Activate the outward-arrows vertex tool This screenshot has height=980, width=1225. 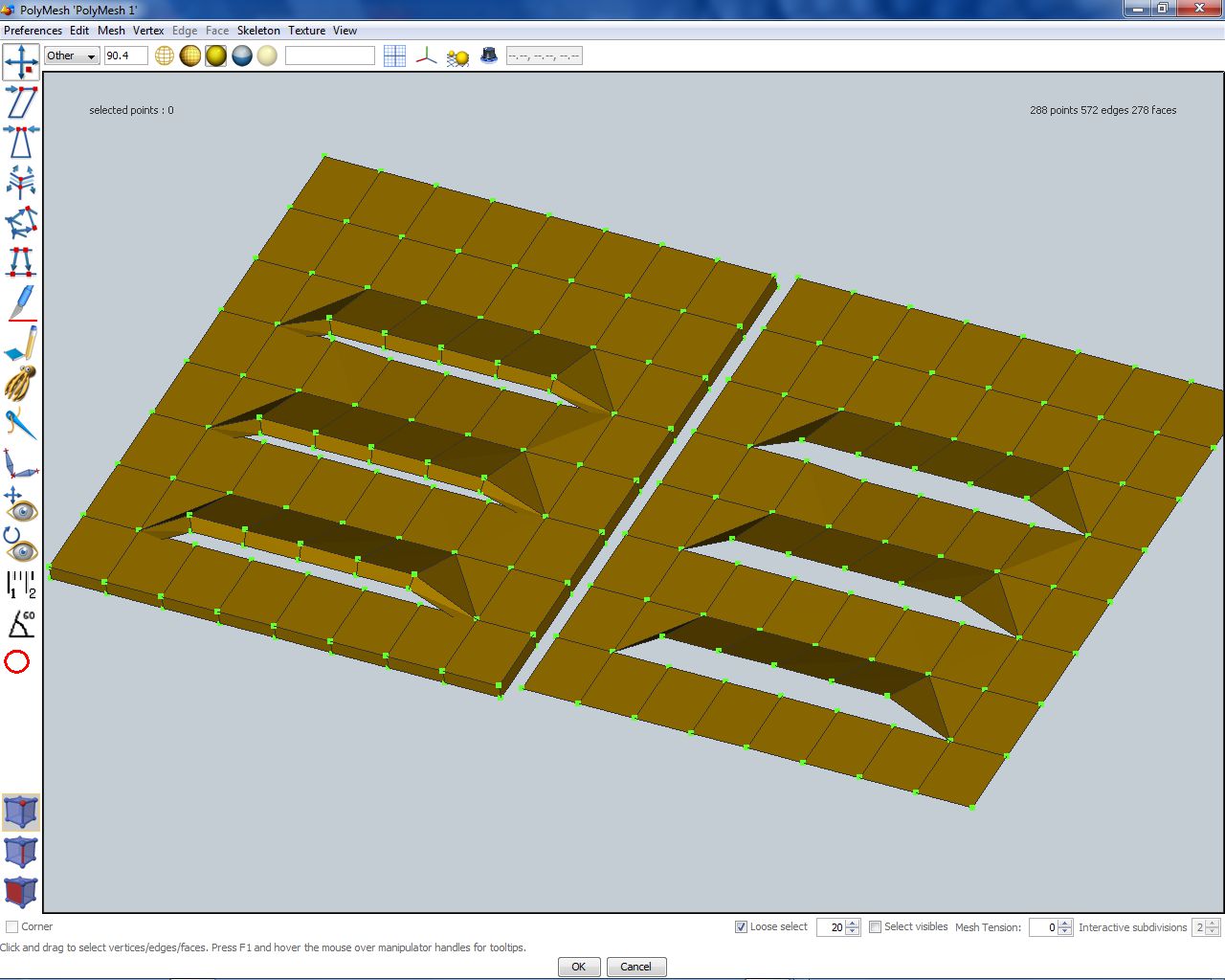pyautogui.click(x=20, y=182)
